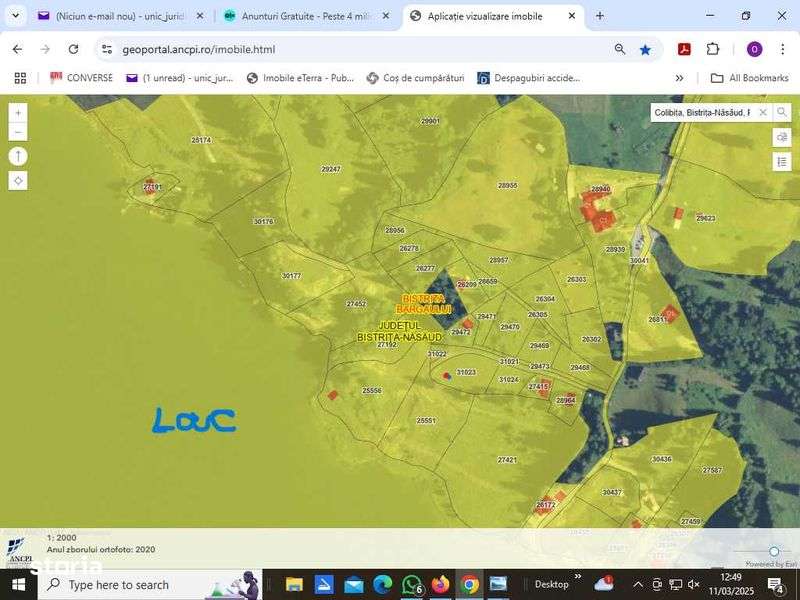Select parcel 29247 on the map
The width and height of the screenshot is (800, 600).
[x=331, y=169]
